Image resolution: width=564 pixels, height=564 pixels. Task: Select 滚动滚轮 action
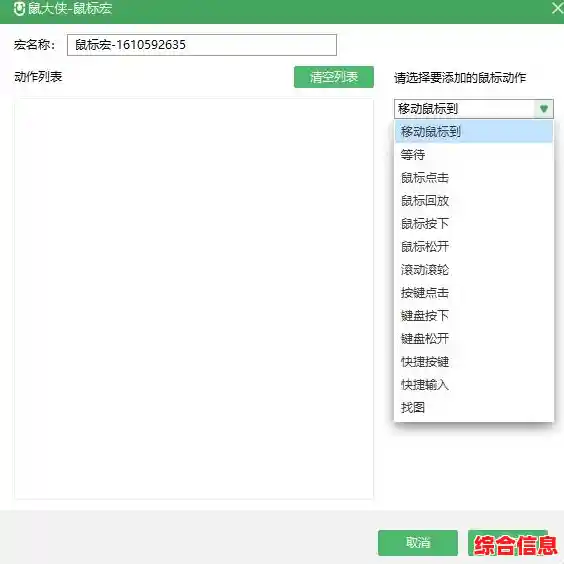pos(474,270)
